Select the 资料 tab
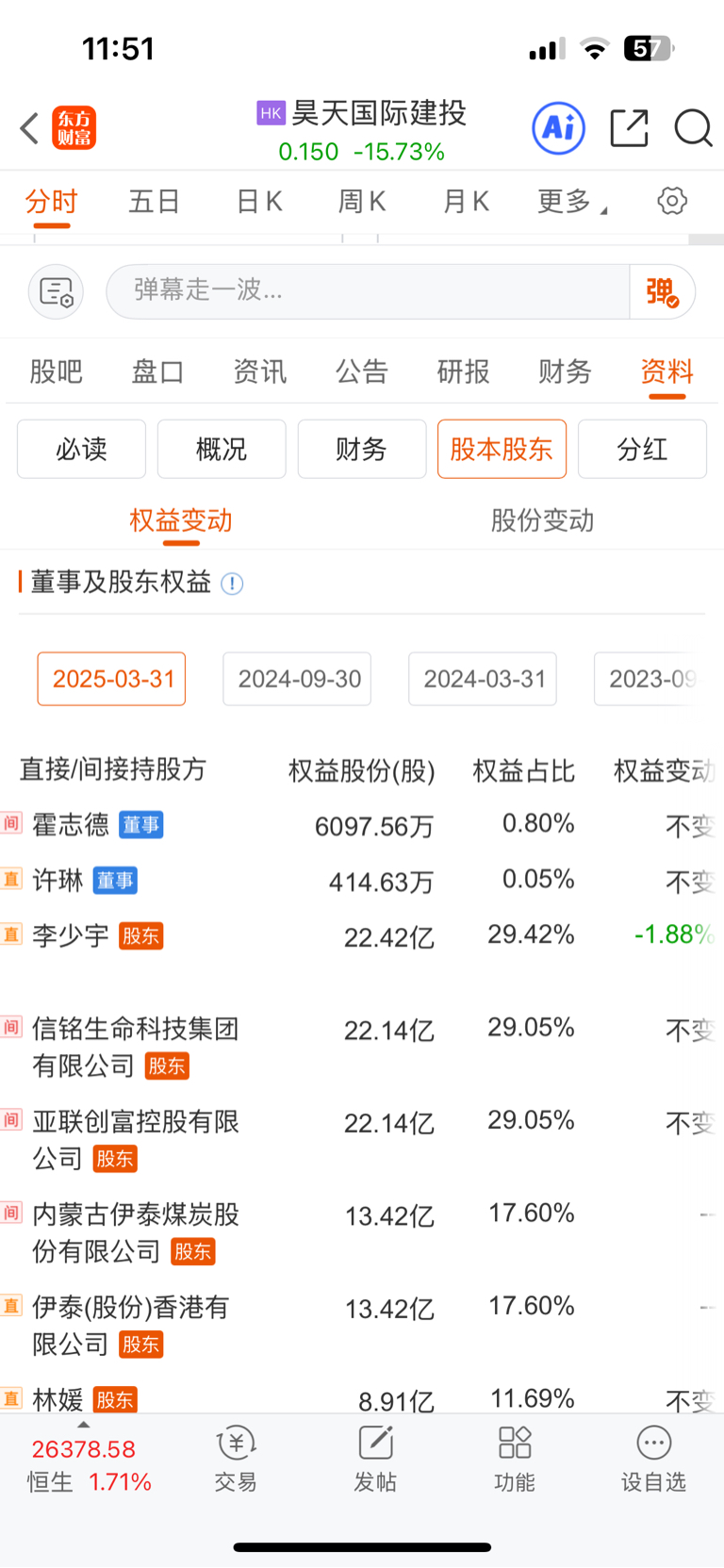 click(666, 371)
